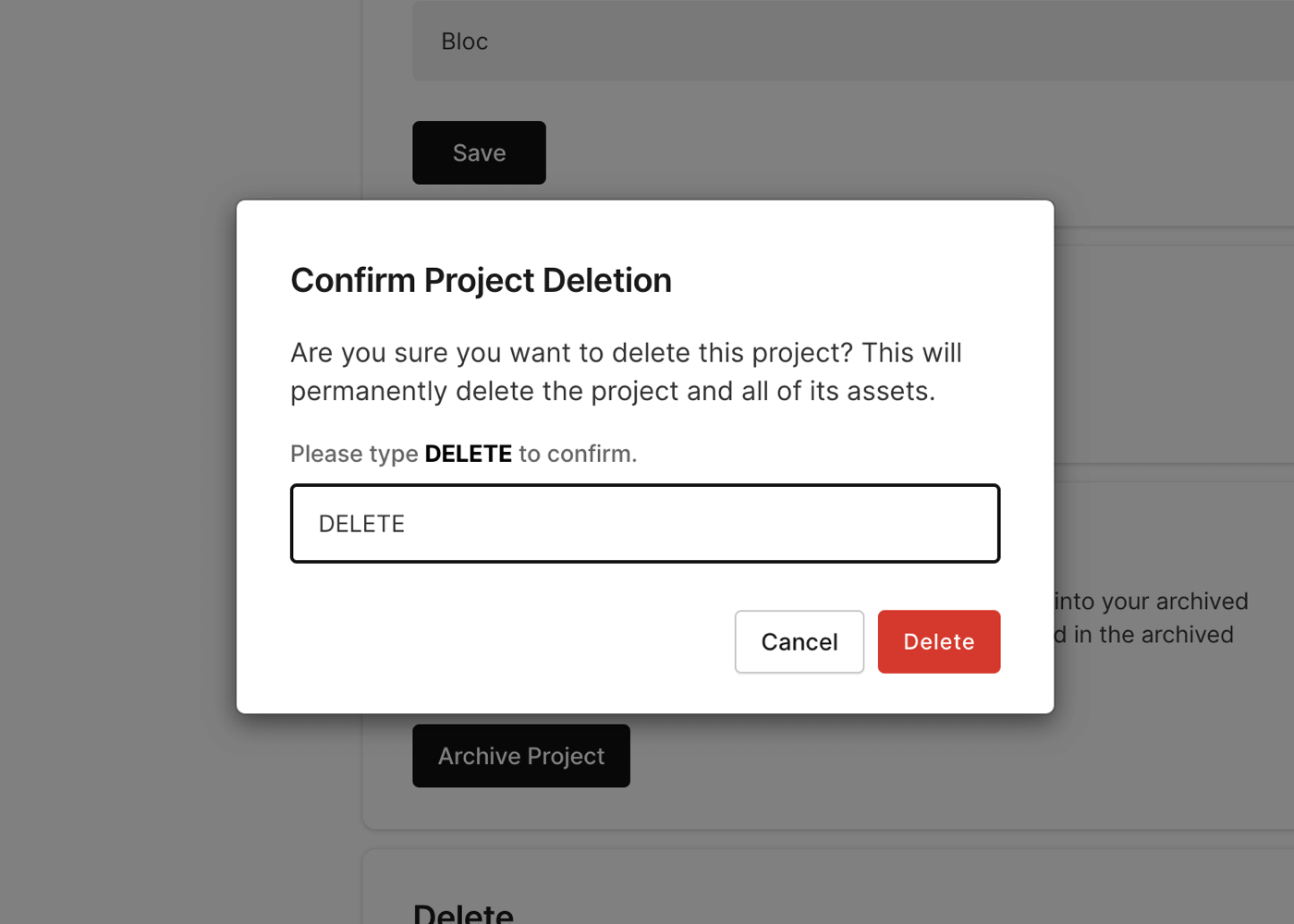Image resolution: width=1294 pixels, height=924 pixels.
Task: Click the Delete section heading at bottom
Action: coord(463,914)
